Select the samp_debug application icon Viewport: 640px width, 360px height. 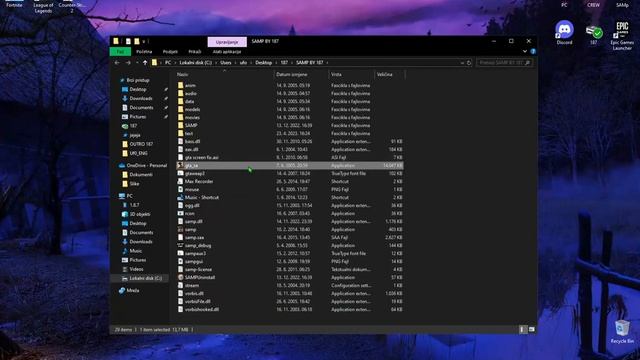pyautogui.click(x=180, y=245)
